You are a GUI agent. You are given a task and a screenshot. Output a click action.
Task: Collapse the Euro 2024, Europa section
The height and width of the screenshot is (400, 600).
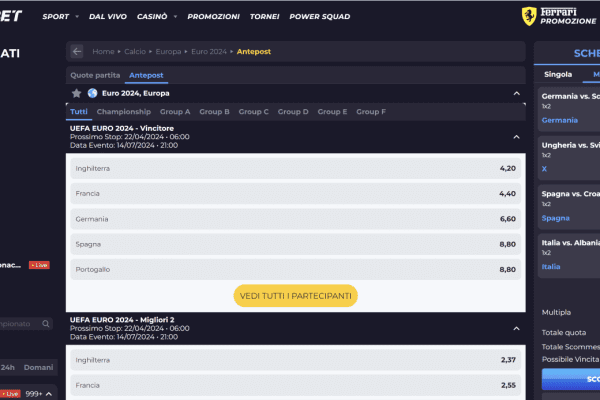pos(517,93)
